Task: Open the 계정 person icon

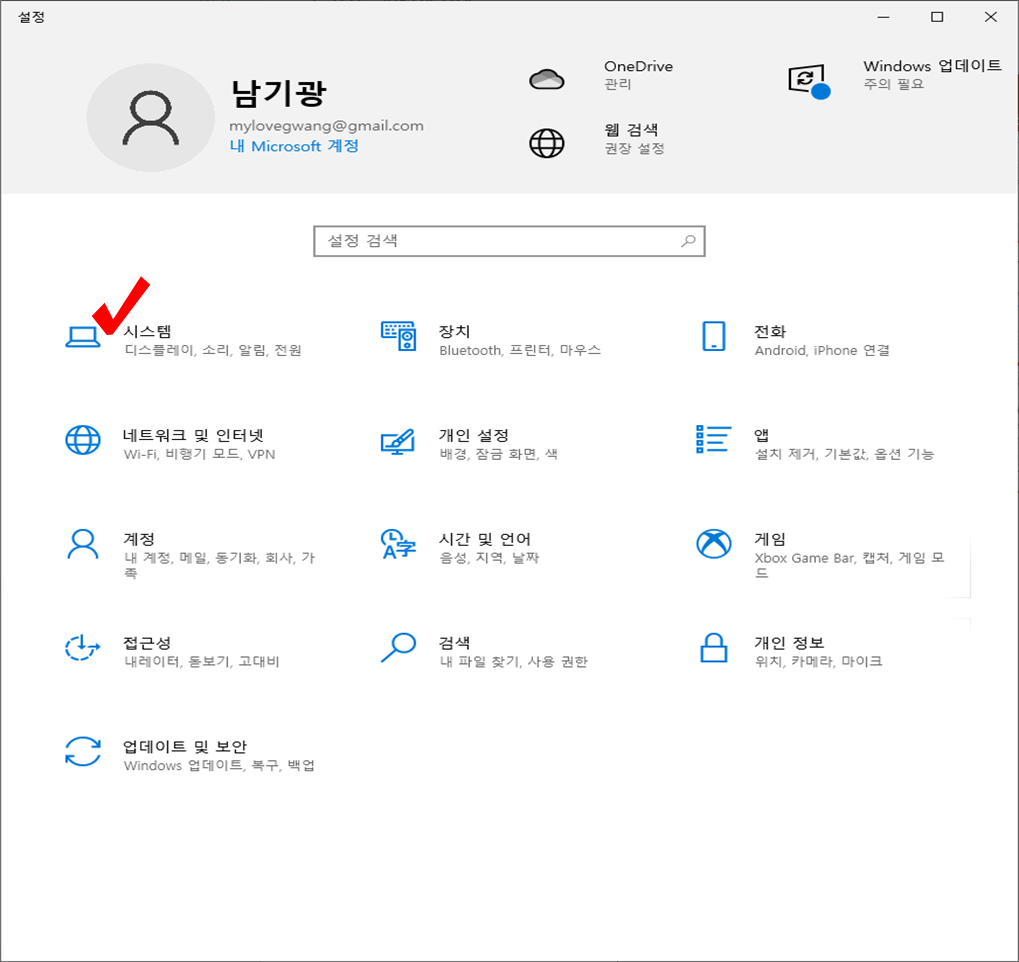Action: pos(83,544)
